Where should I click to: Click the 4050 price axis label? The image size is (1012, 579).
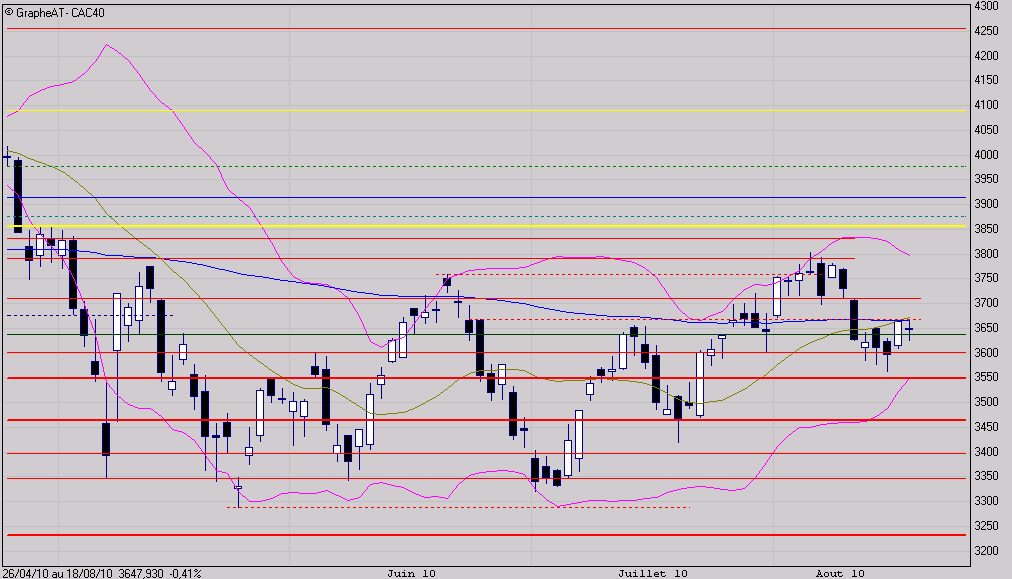986,130
